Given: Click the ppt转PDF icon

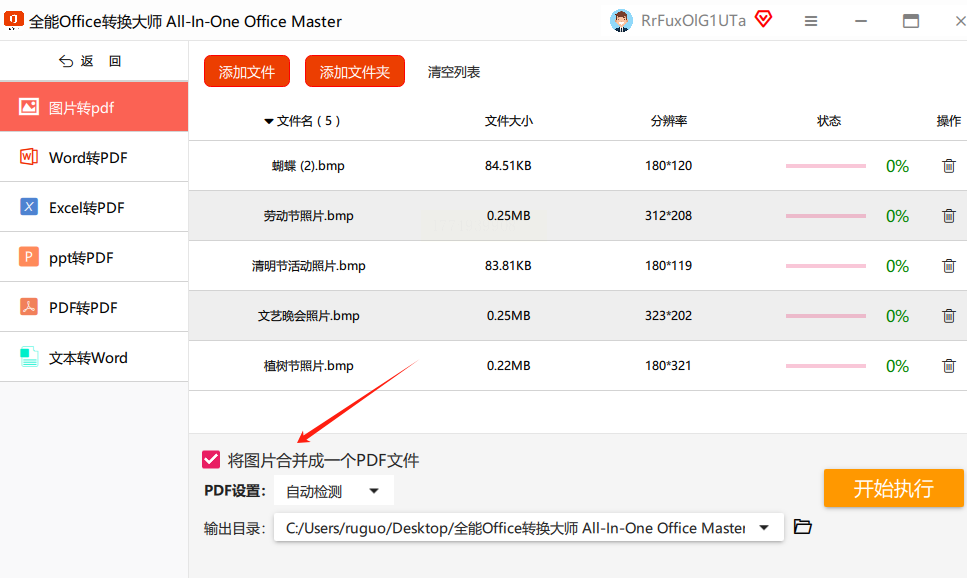Looking at the screenshot, I should pos(29,256).
